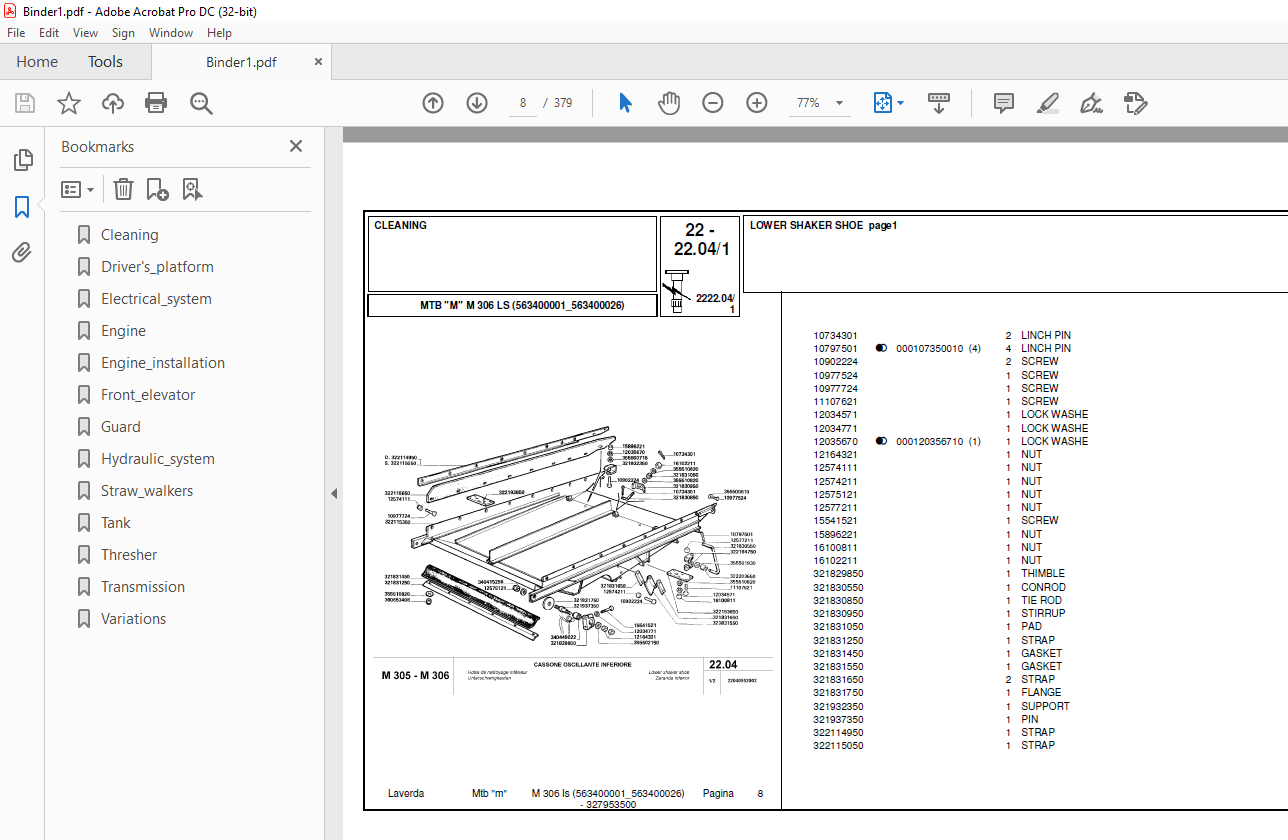Image resolution: width=1288 pixels, height=840 pixels.
Task: Switch to the Home tab
Action: (x=37, y=62)
